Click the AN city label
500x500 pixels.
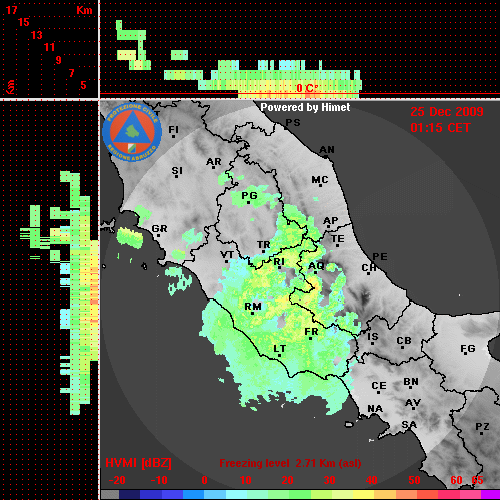click(327, 150)
